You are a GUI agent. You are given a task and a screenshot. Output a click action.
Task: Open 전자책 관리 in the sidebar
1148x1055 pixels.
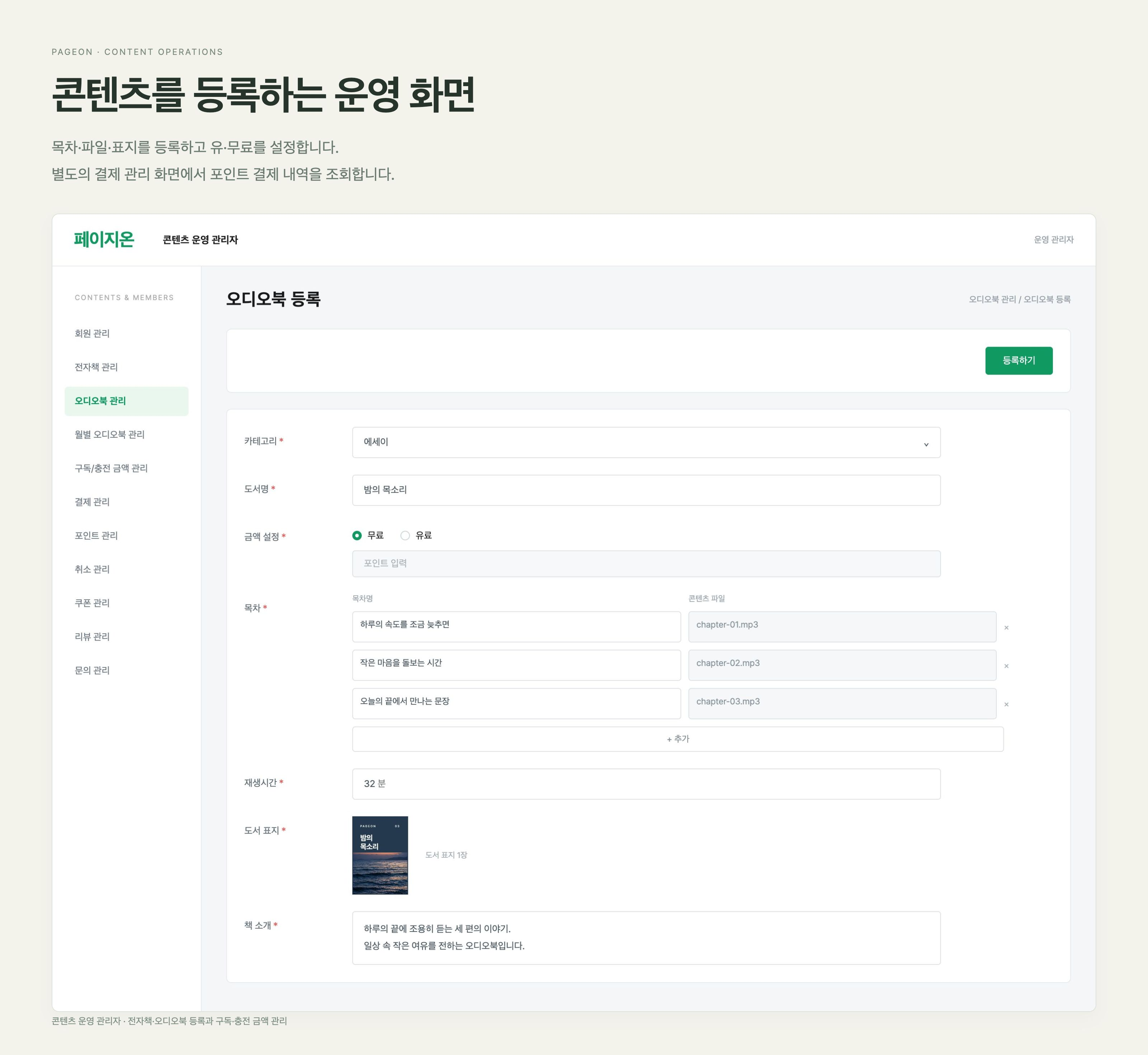pyautogui.click(x=126, y=367)
